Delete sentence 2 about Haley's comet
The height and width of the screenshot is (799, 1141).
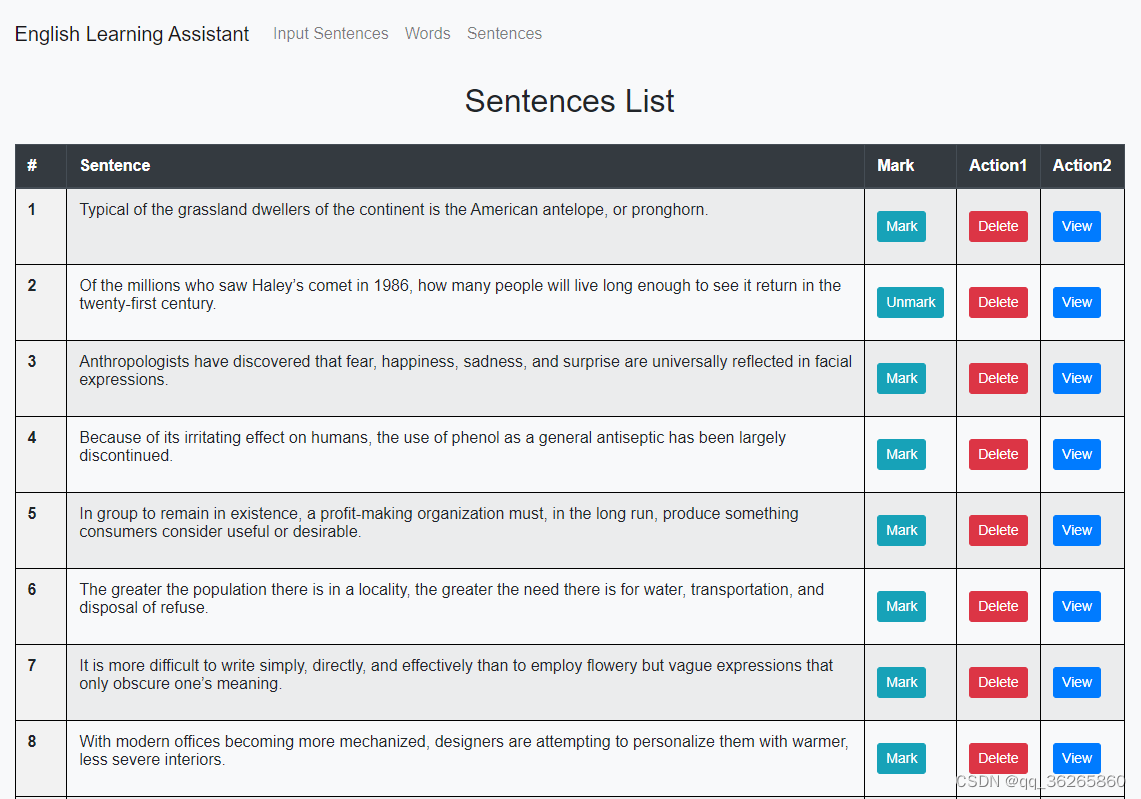[998, 302]
